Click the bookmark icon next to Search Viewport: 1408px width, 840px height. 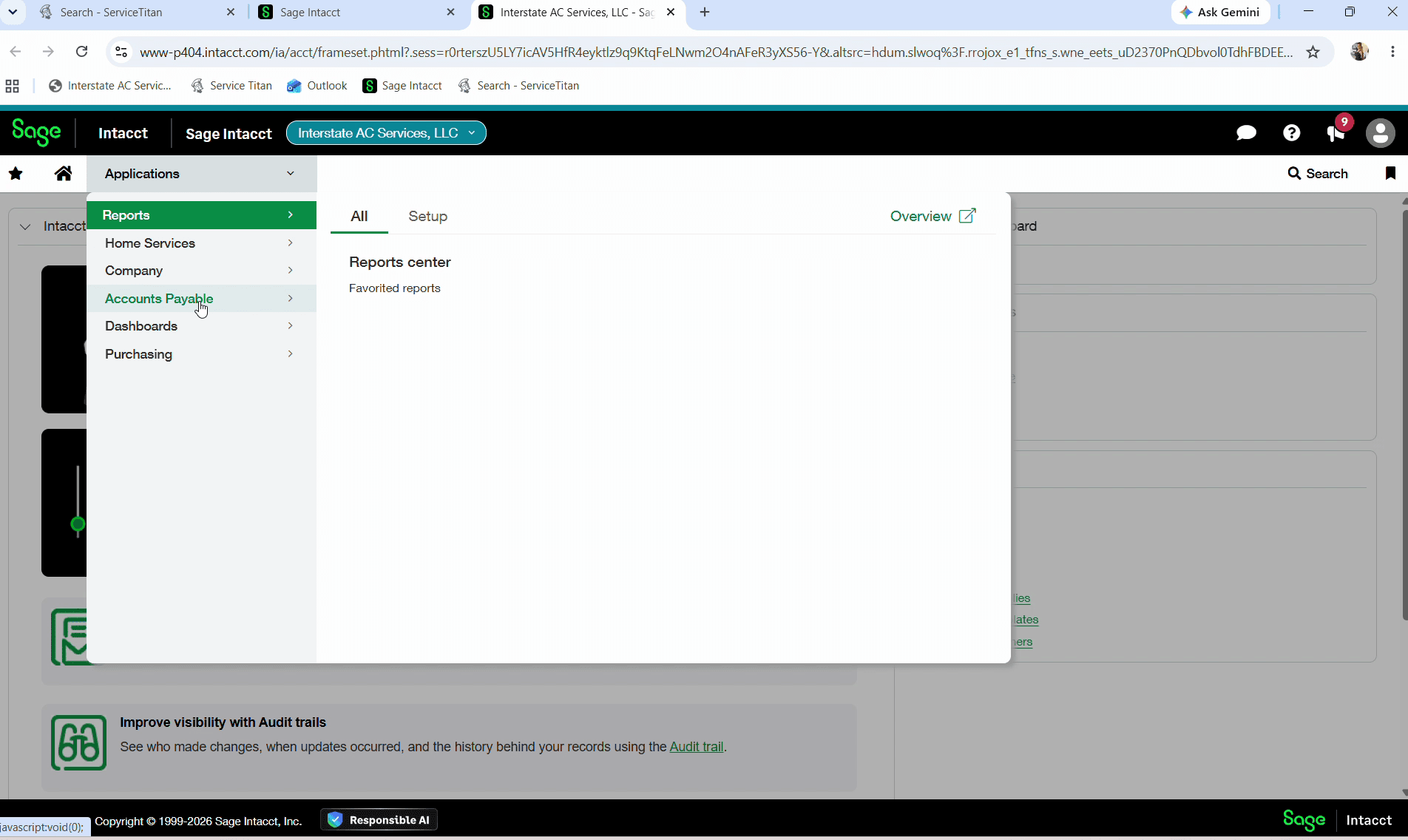[x=1390, y=173]
